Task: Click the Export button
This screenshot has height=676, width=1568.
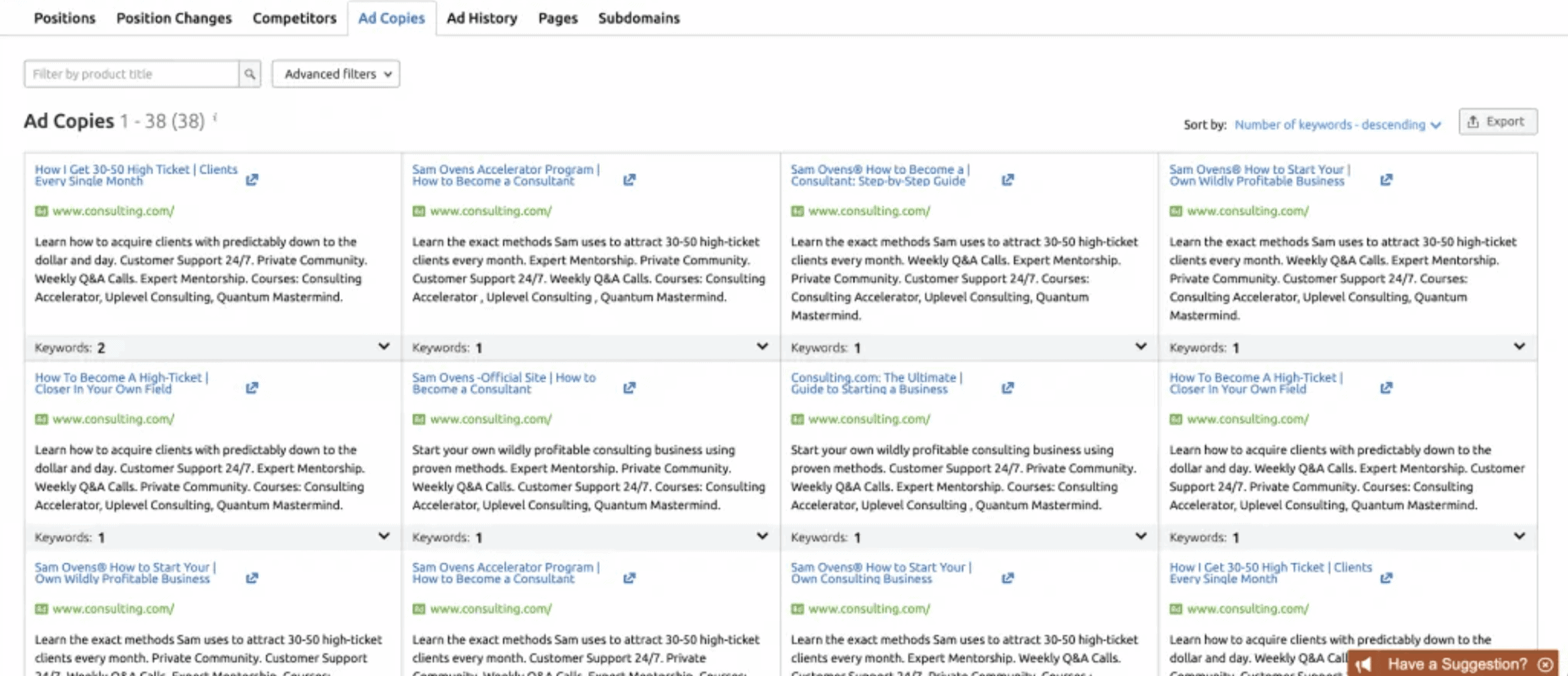Action: [1497, 121]
